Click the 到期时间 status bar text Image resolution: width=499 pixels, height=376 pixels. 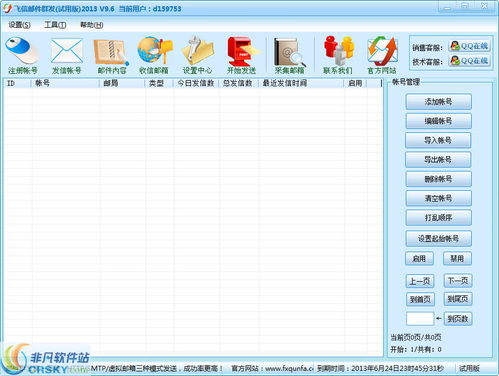coord(380,368)
